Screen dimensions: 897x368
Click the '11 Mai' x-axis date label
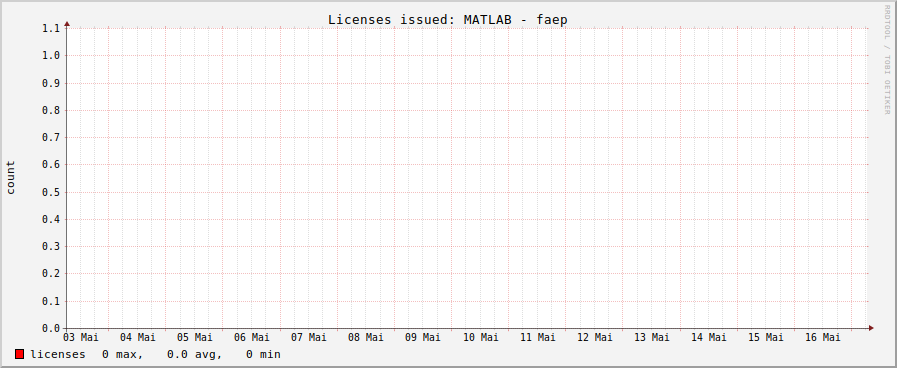click(538, 337)
